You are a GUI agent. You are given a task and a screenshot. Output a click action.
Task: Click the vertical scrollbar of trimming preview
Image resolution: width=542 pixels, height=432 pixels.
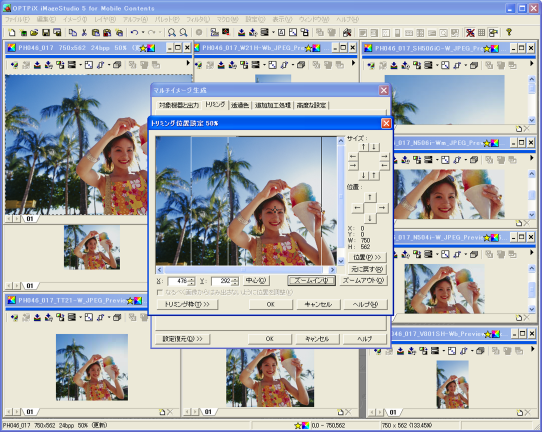341,201
